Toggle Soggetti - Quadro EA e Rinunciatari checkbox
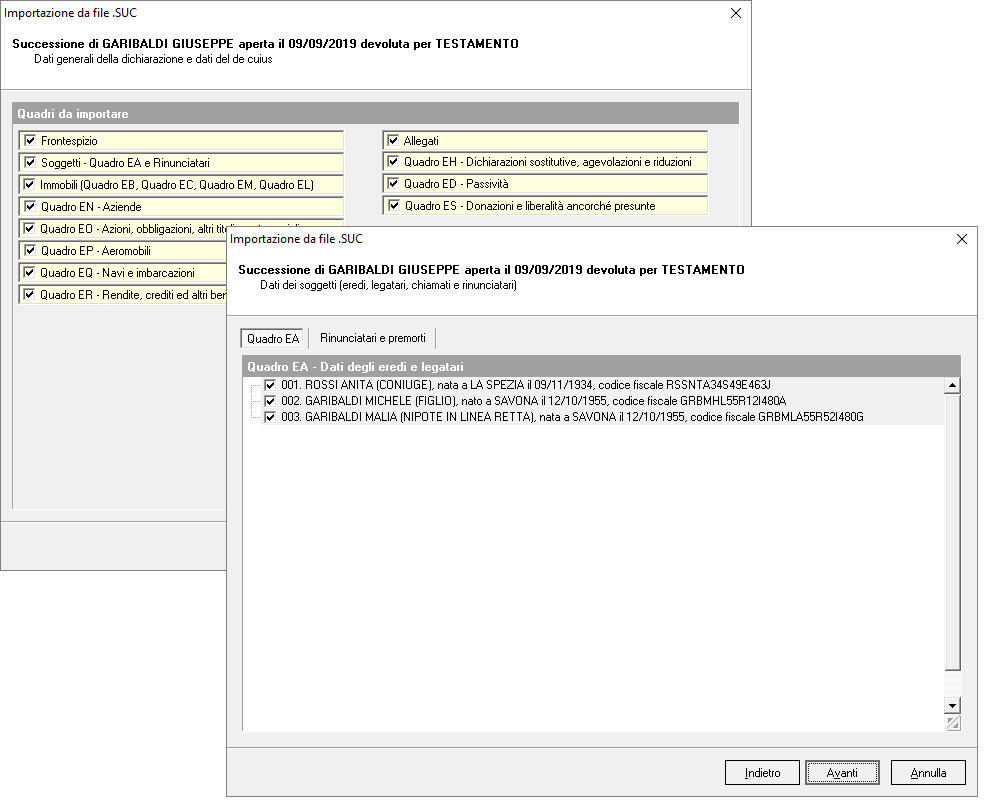This screenshot has width=992, height=810. pos(30,162)
